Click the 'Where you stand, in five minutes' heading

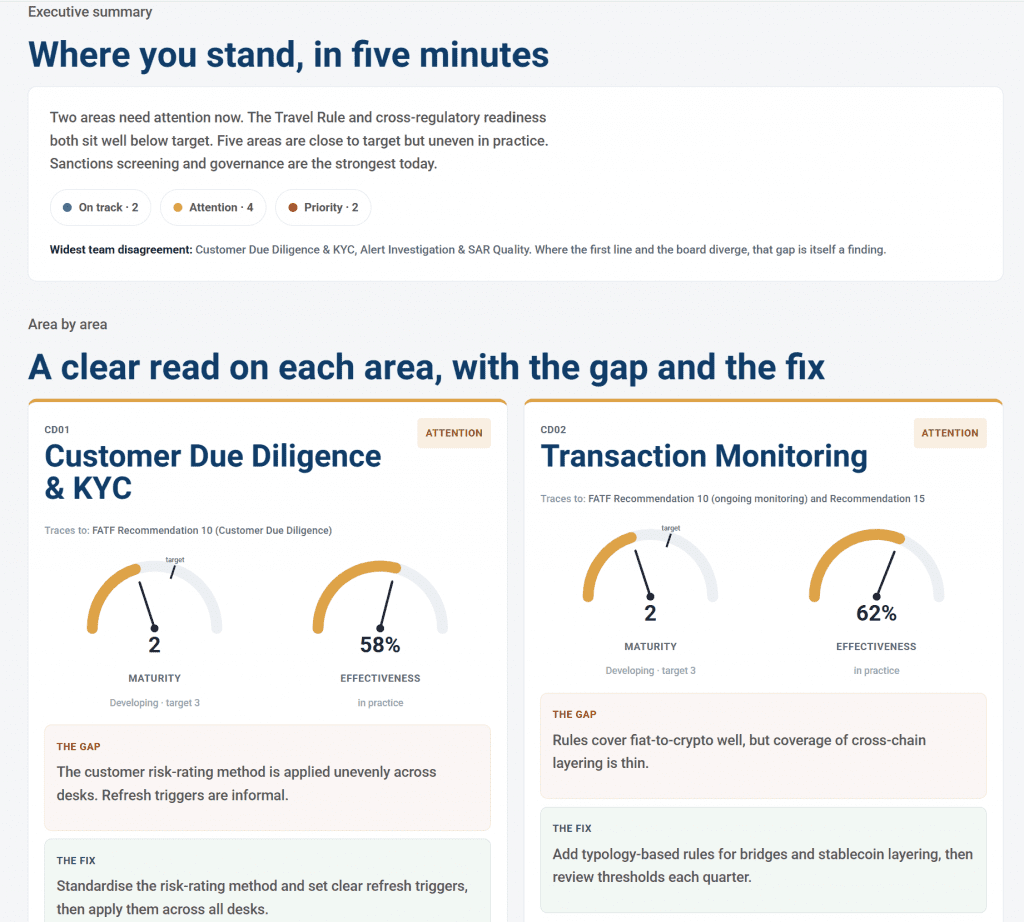[x=289, y=54]
